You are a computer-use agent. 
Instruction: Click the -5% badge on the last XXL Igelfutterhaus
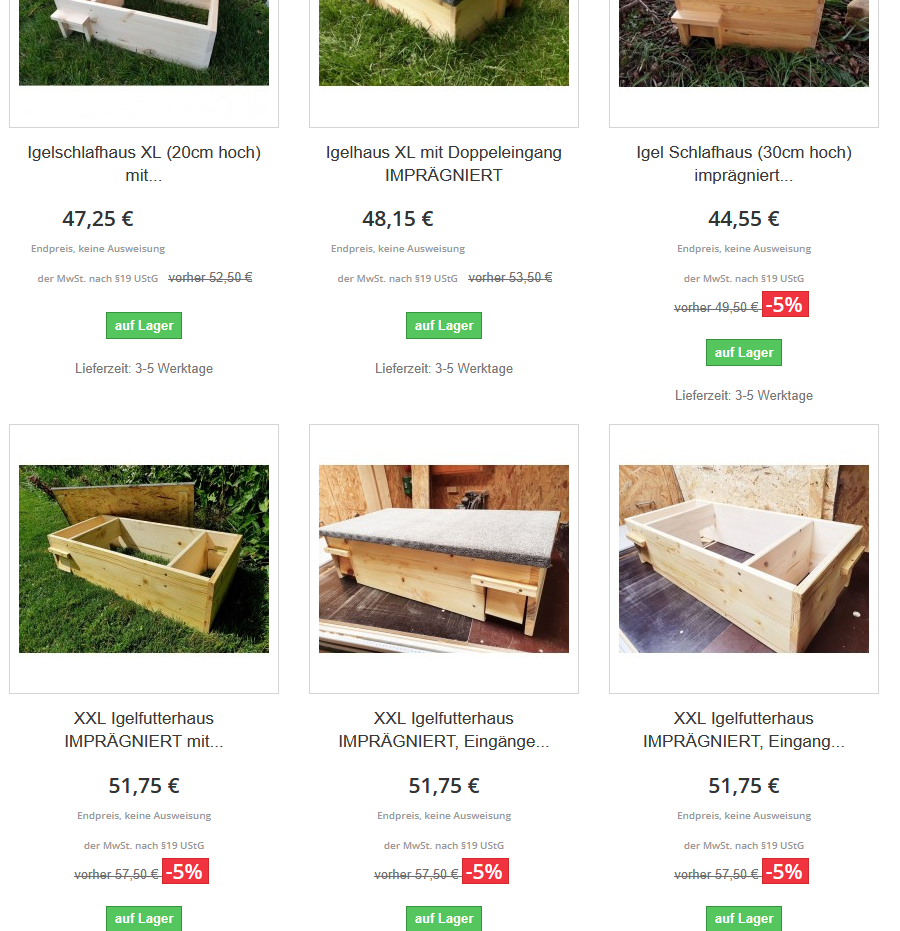click(785, 872)
